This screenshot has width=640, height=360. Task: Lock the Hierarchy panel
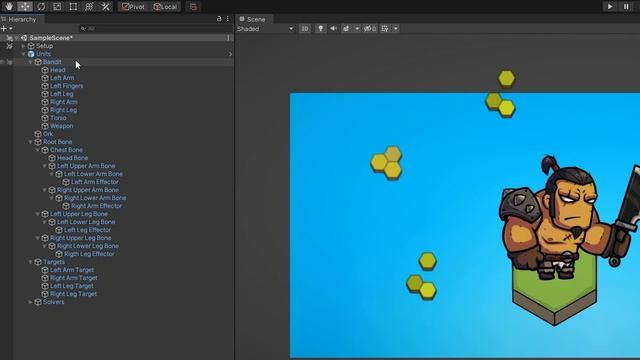[x=219, y=19]
